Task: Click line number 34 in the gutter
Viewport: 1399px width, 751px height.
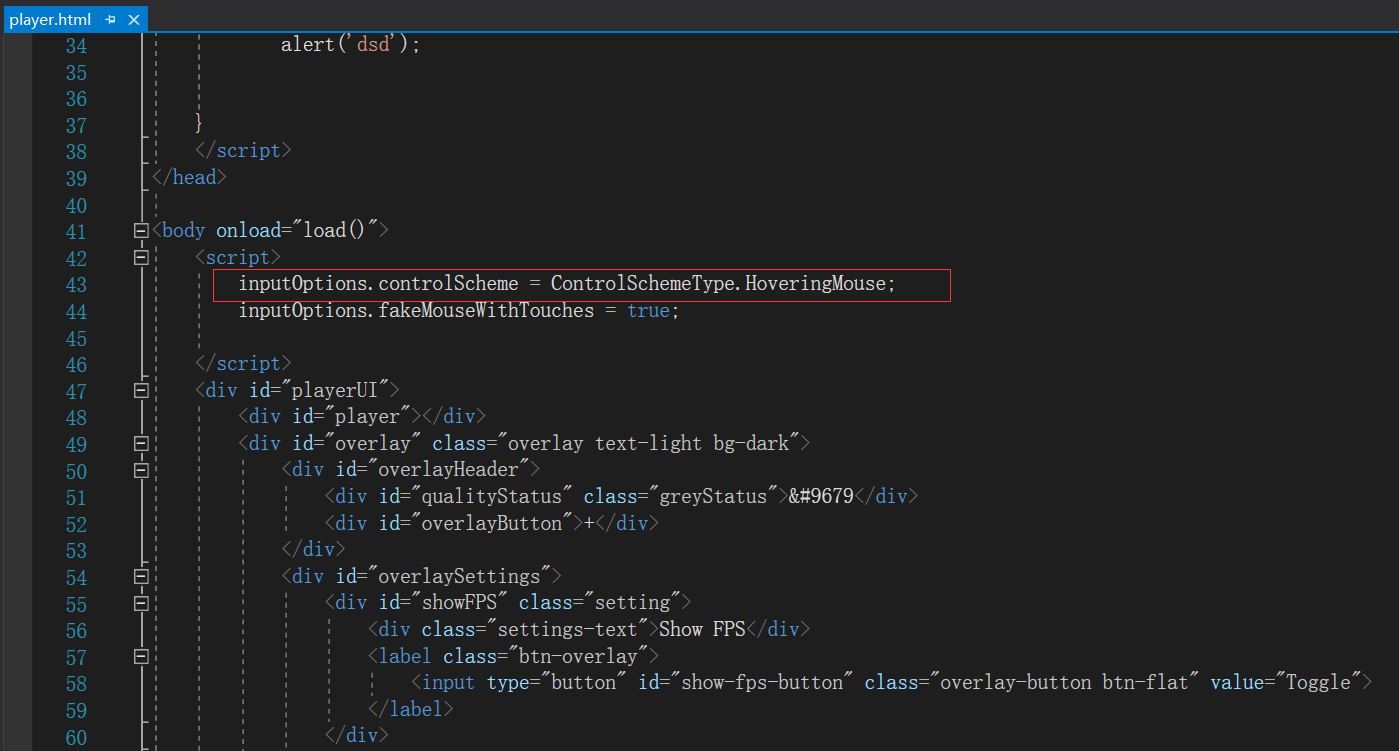Action: click(x=76, y=46)
